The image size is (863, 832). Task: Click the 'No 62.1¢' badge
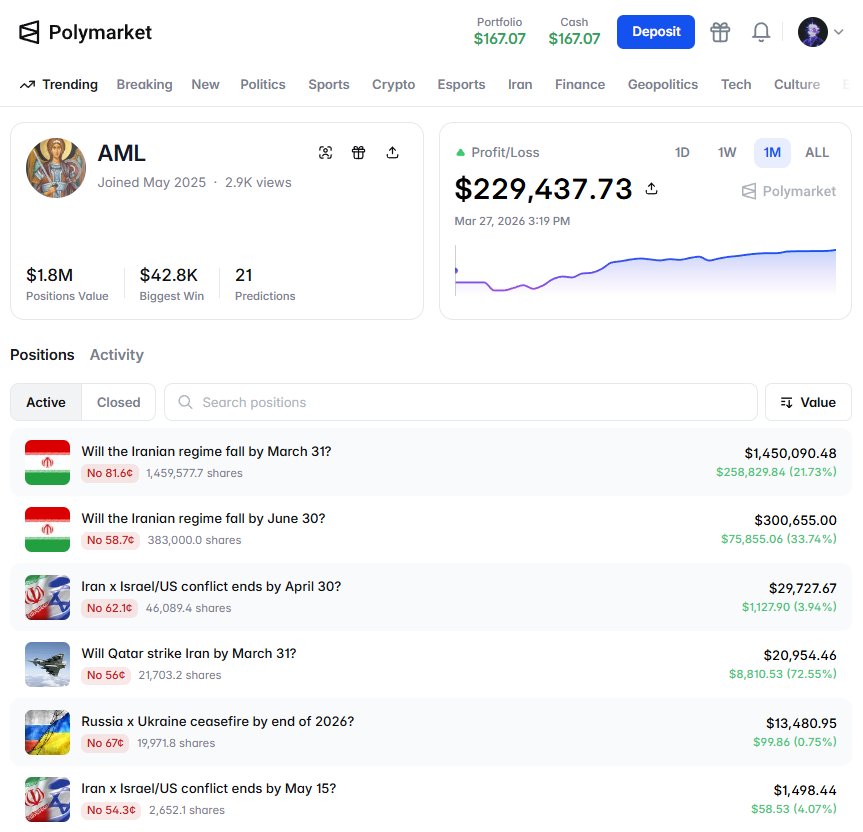[110, 608]
